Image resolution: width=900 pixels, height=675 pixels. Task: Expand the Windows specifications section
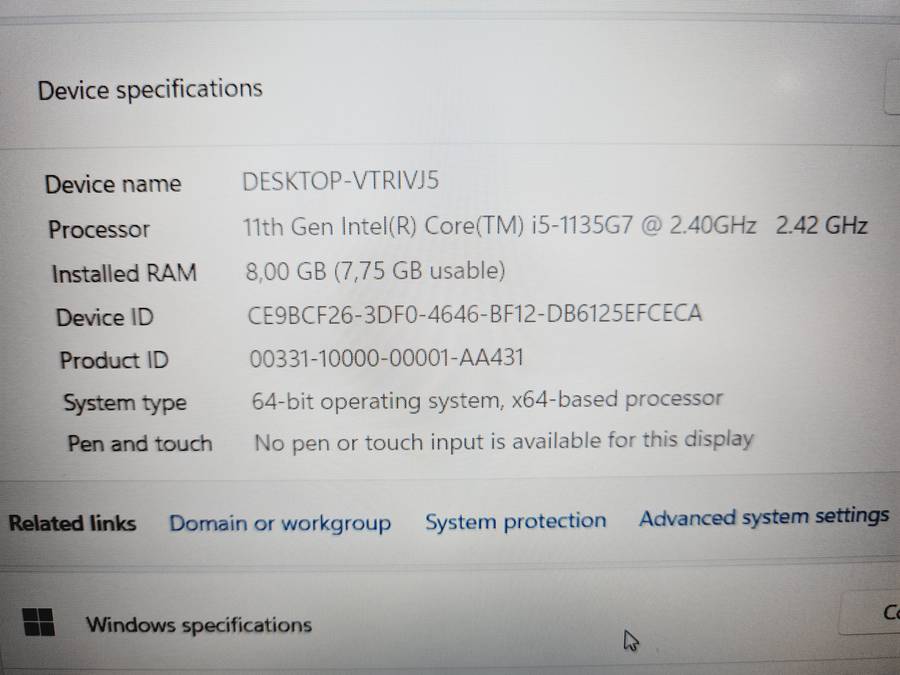[x=198, y=625]
